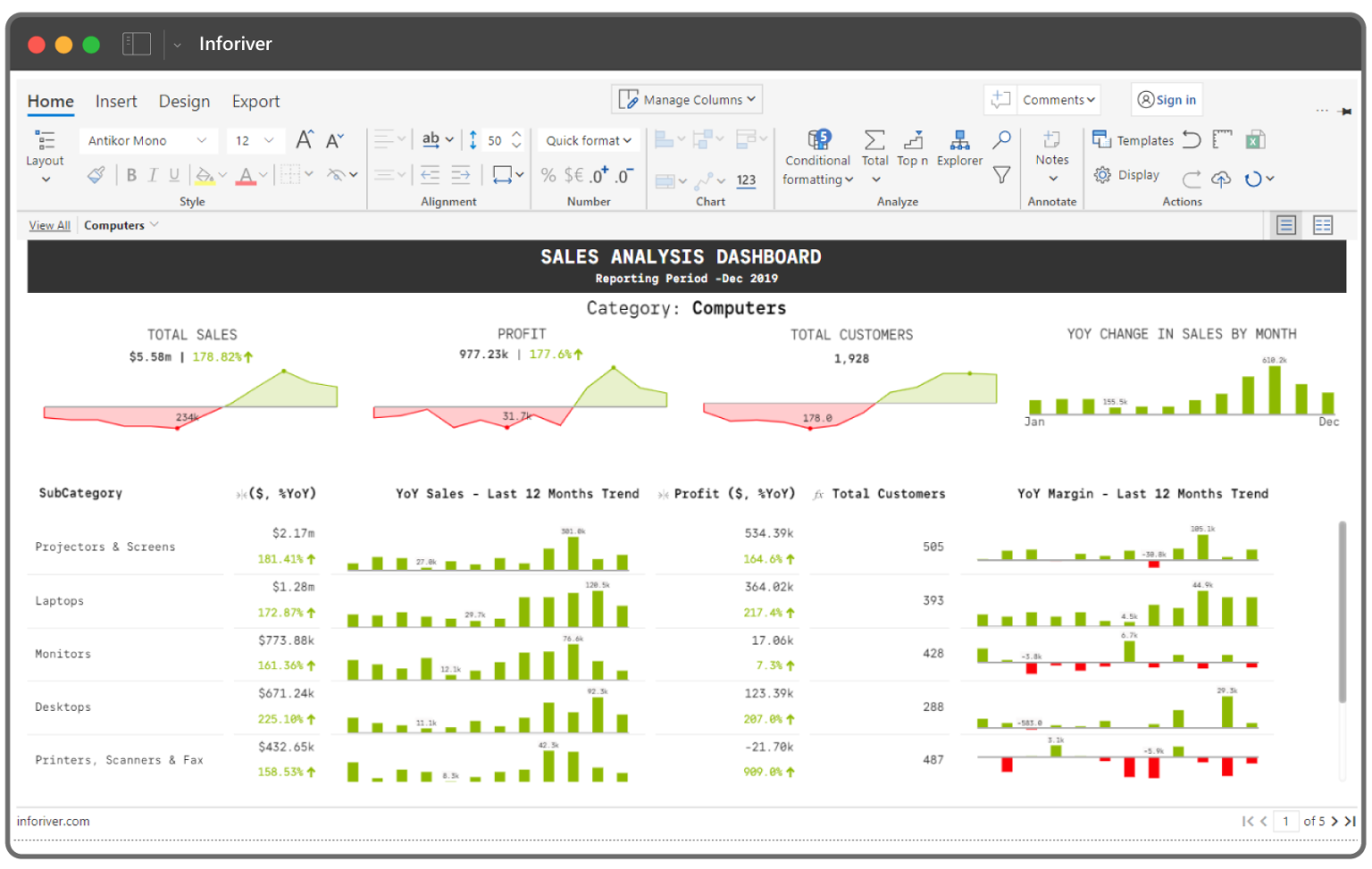Apply percent number format
Viewport: 1372px width, 869px height.
(548, 175)
